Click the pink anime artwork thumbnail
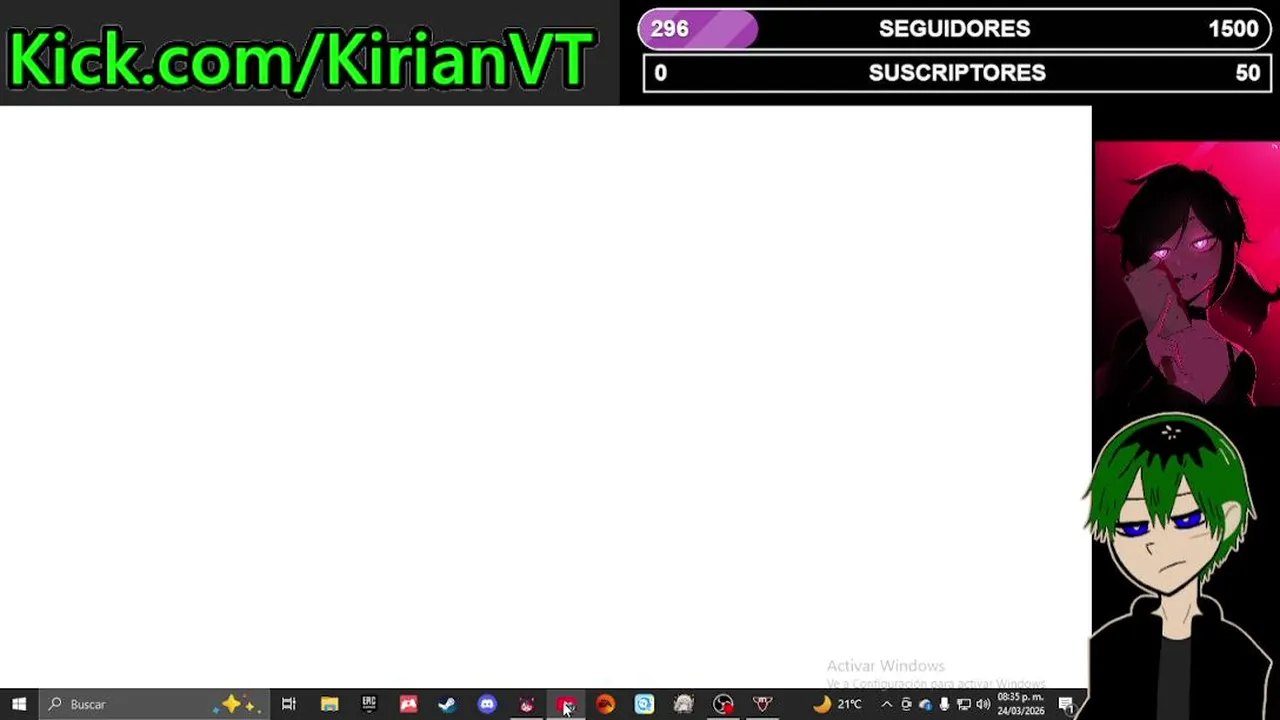Viewport: 1280px width, 720px height. 1186,273
